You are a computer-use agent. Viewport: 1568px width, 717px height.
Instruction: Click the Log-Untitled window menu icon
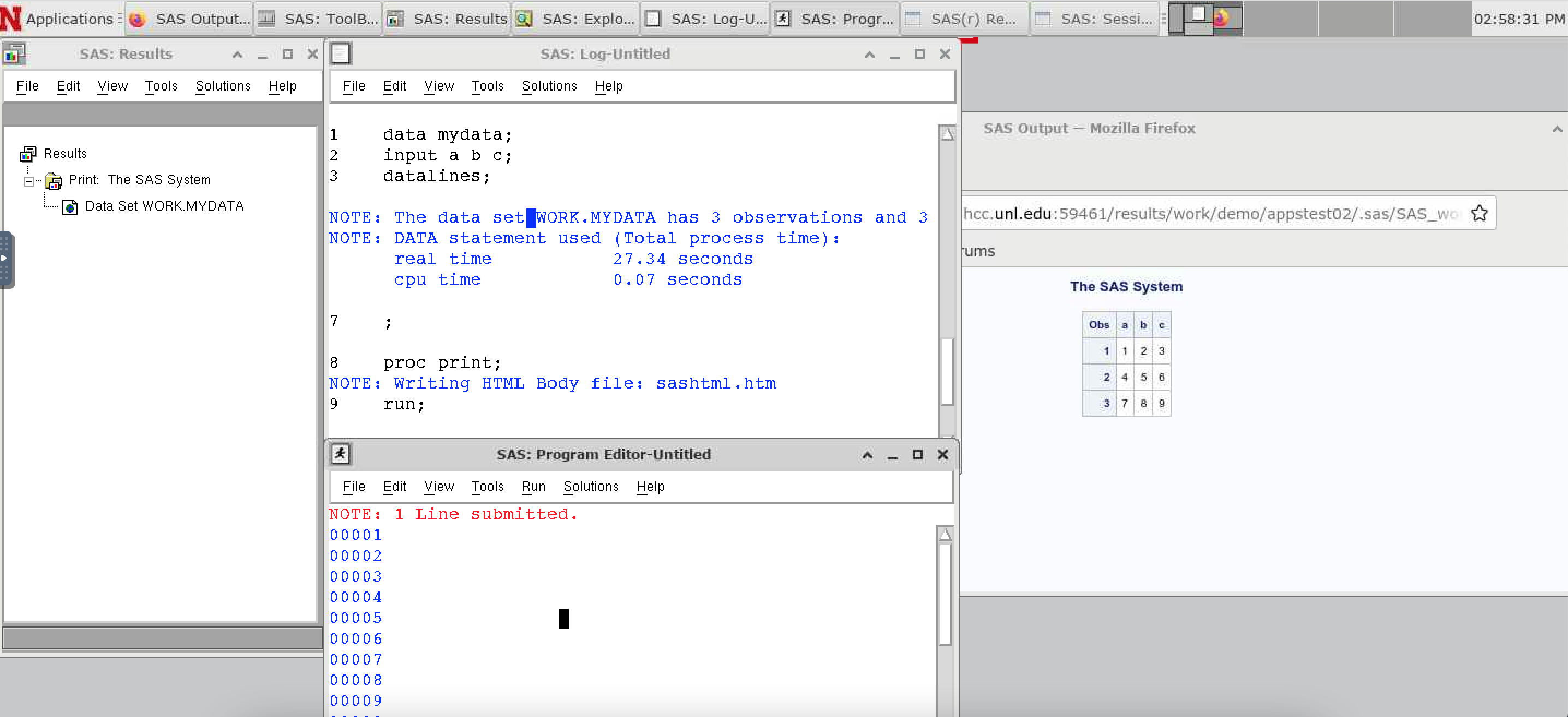click(x=340, y=54)
